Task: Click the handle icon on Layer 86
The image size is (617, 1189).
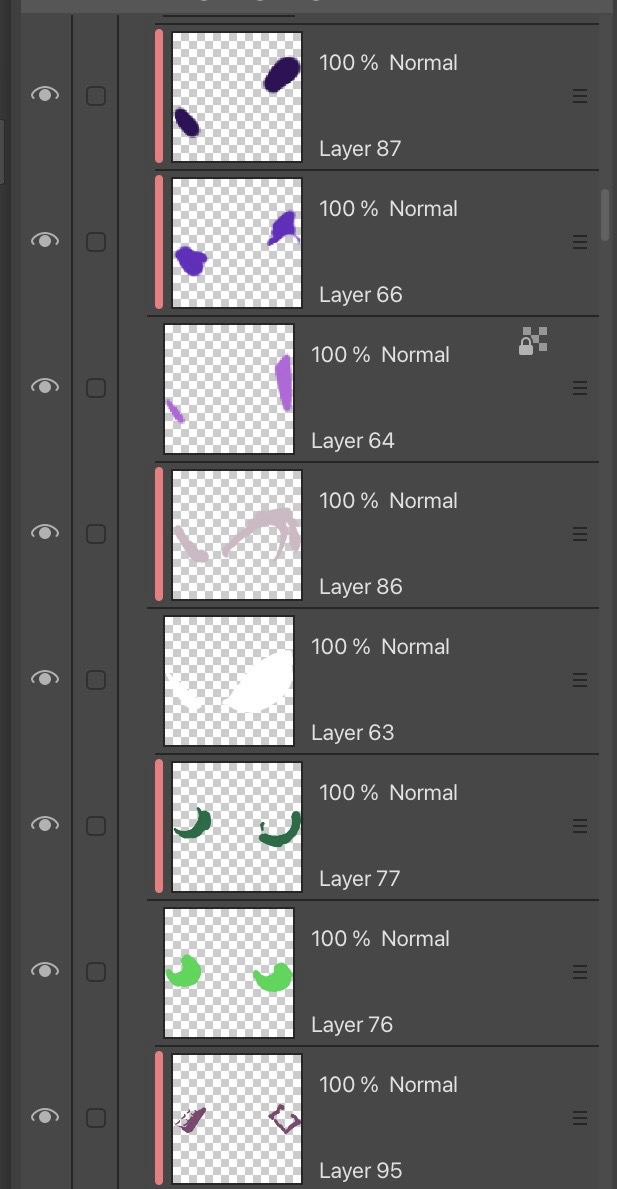Action: coord(579,534)
